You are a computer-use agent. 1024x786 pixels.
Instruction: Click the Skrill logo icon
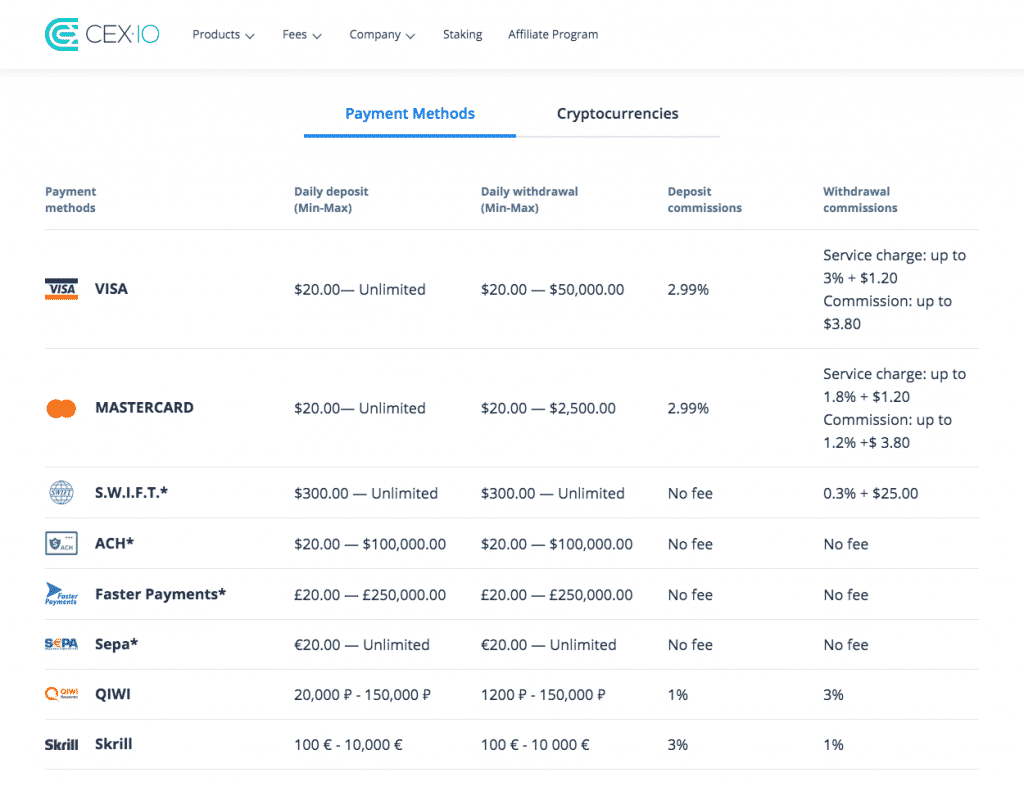point(61,745)
